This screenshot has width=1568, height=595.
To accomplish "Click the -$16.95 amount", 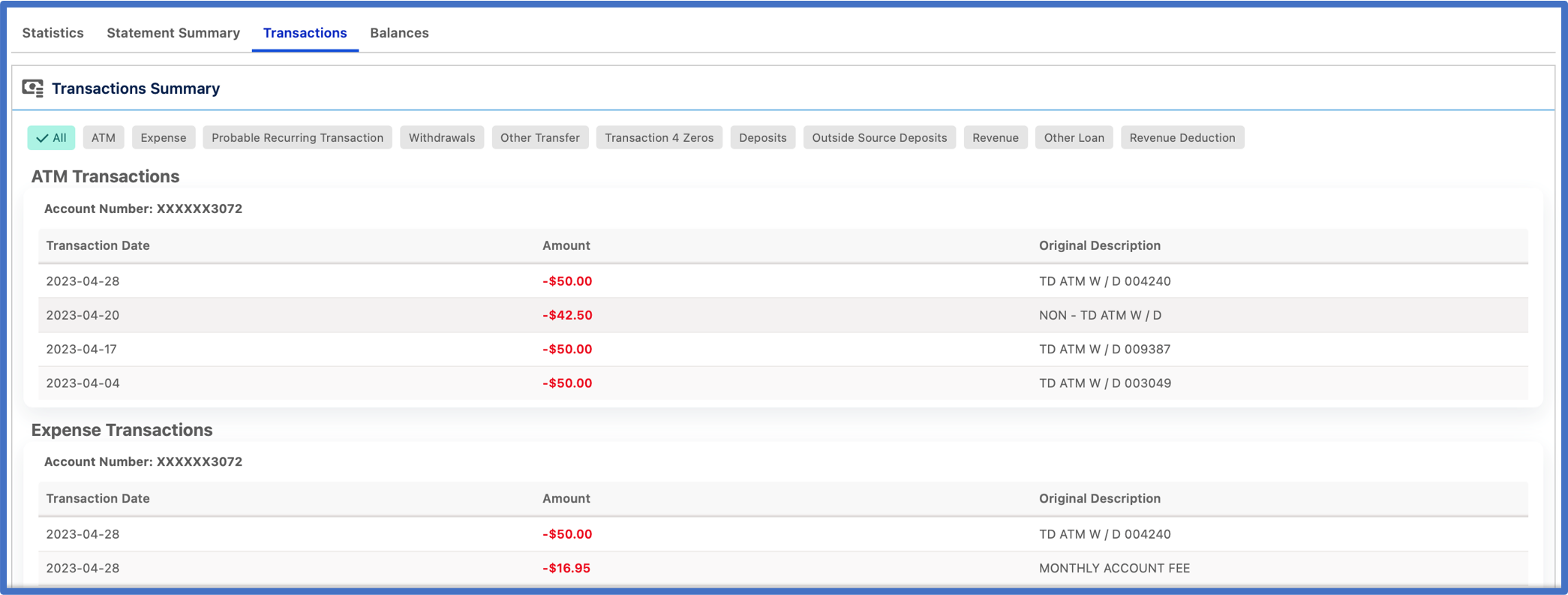I will pos(566,568).
